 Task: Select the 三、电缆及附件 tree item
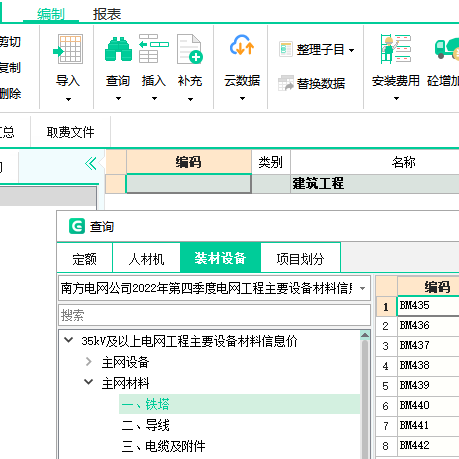[163, 446]
